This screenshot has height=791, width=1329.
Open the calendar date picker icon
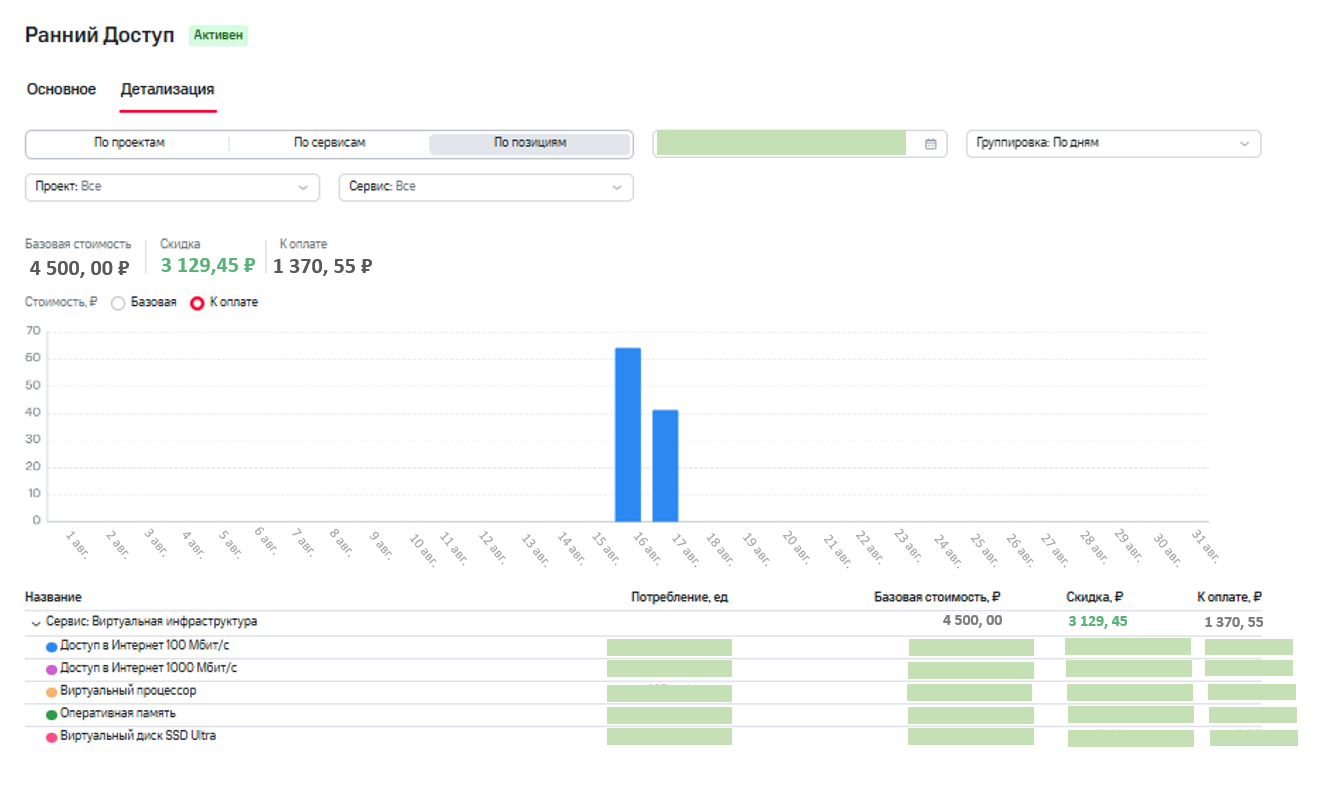point(930,144)
